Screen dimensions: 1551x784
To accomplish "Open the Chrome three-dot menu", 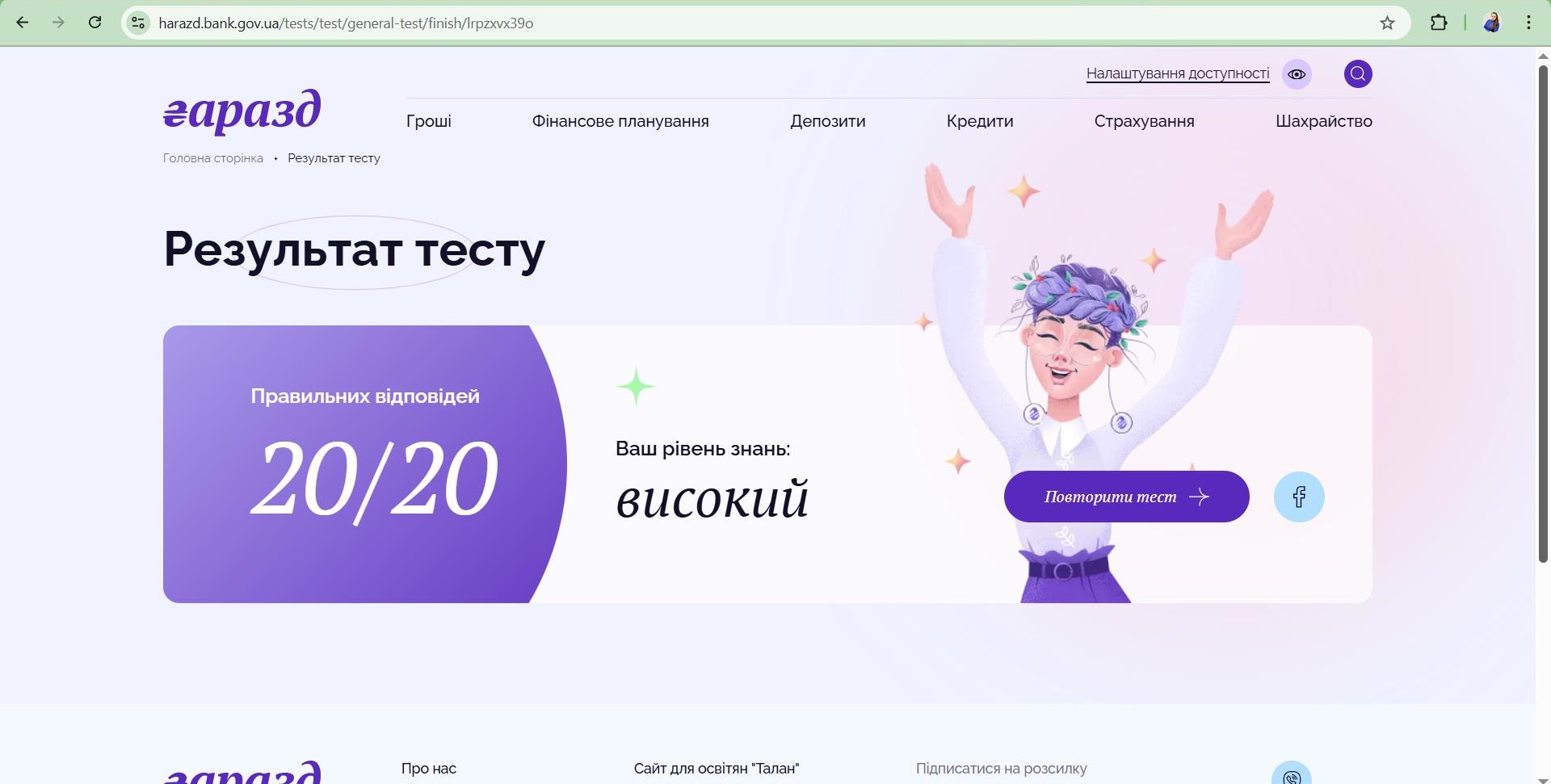I will point(1528,23).
